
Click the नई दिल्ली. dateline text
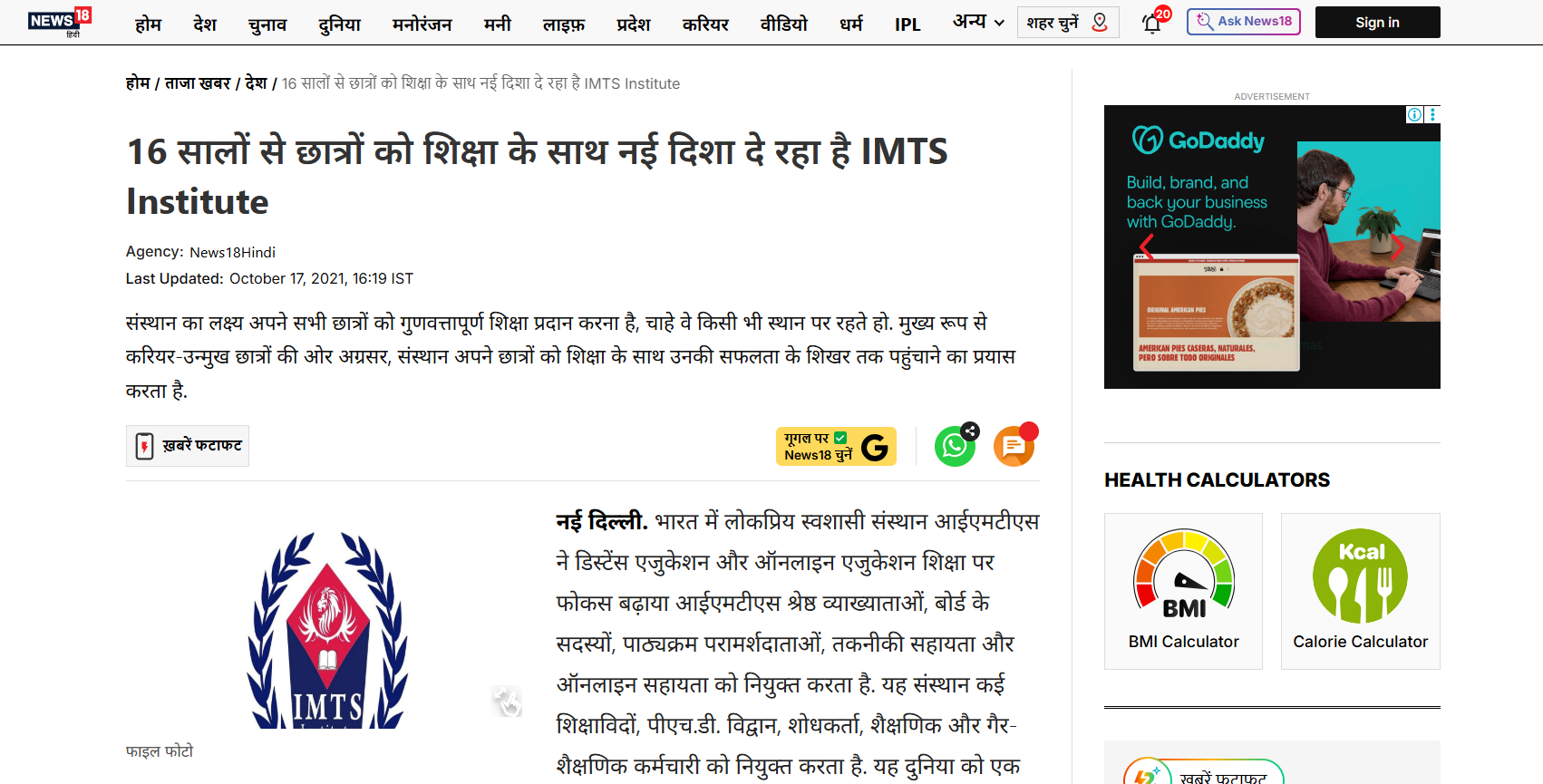[601, 521]
